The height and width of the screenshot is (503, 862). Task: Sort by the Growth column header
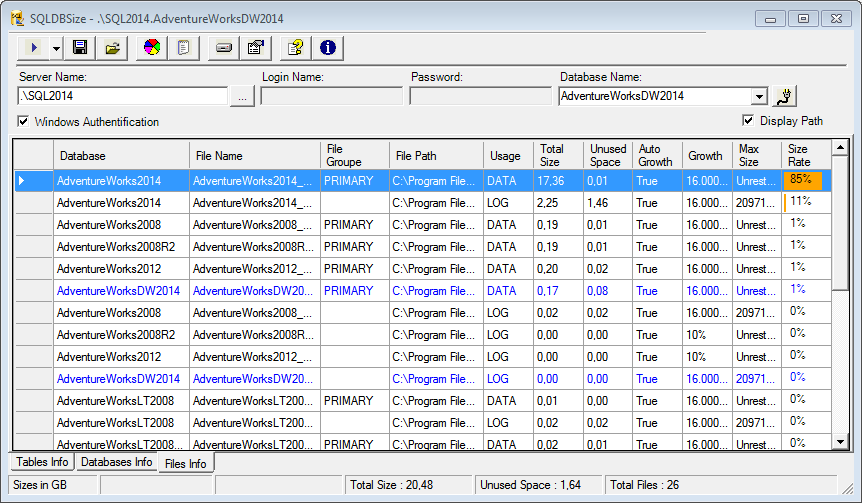pos(708,155)
